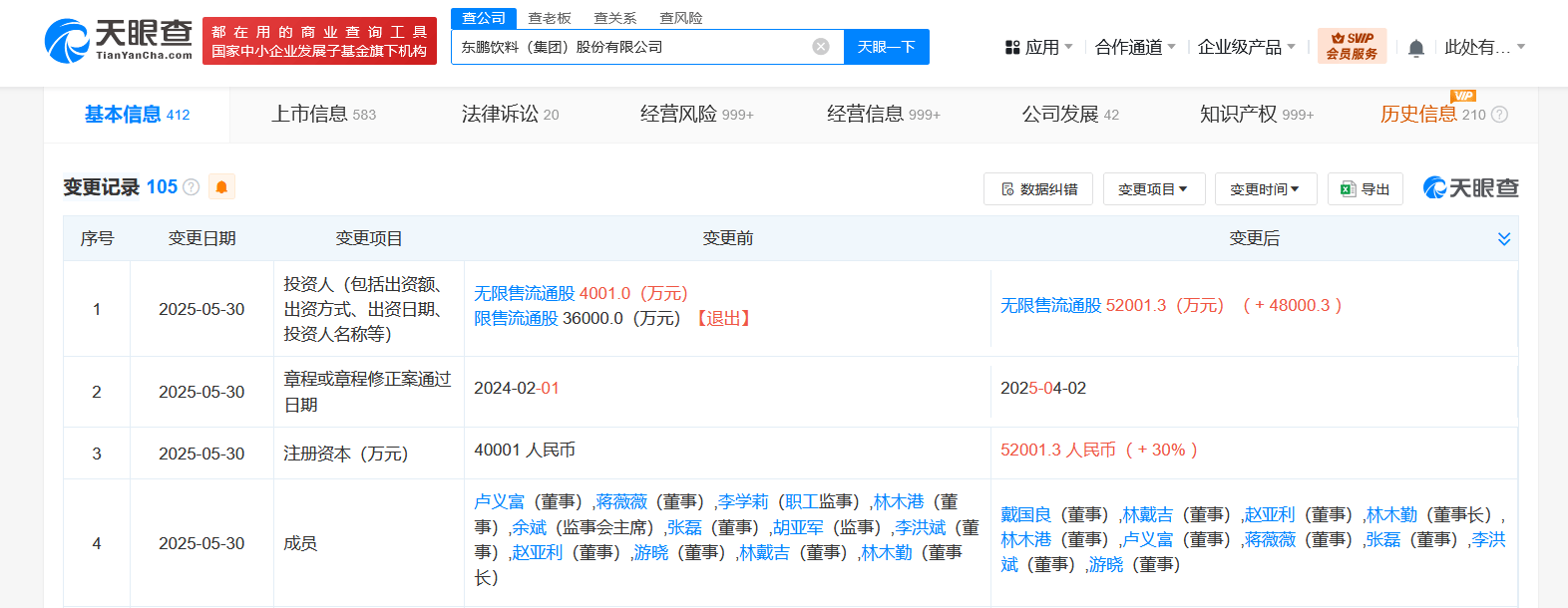Click the 变更前 column header
The image size is (1568, 608).
[x=728, y=238]
